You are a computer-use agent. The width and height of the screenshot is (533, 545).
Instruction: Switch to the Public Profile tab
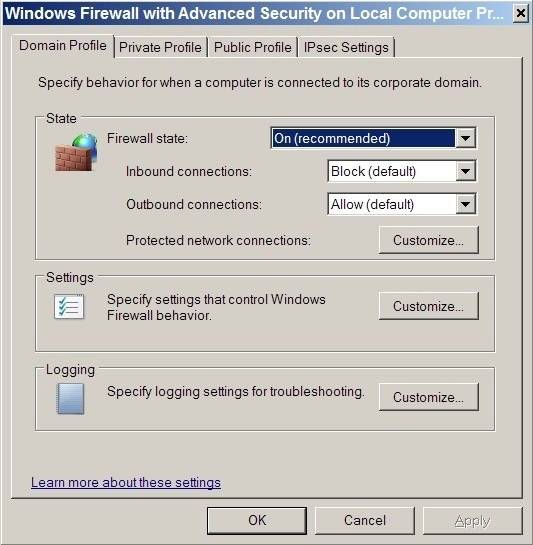[x=252, y=47]
